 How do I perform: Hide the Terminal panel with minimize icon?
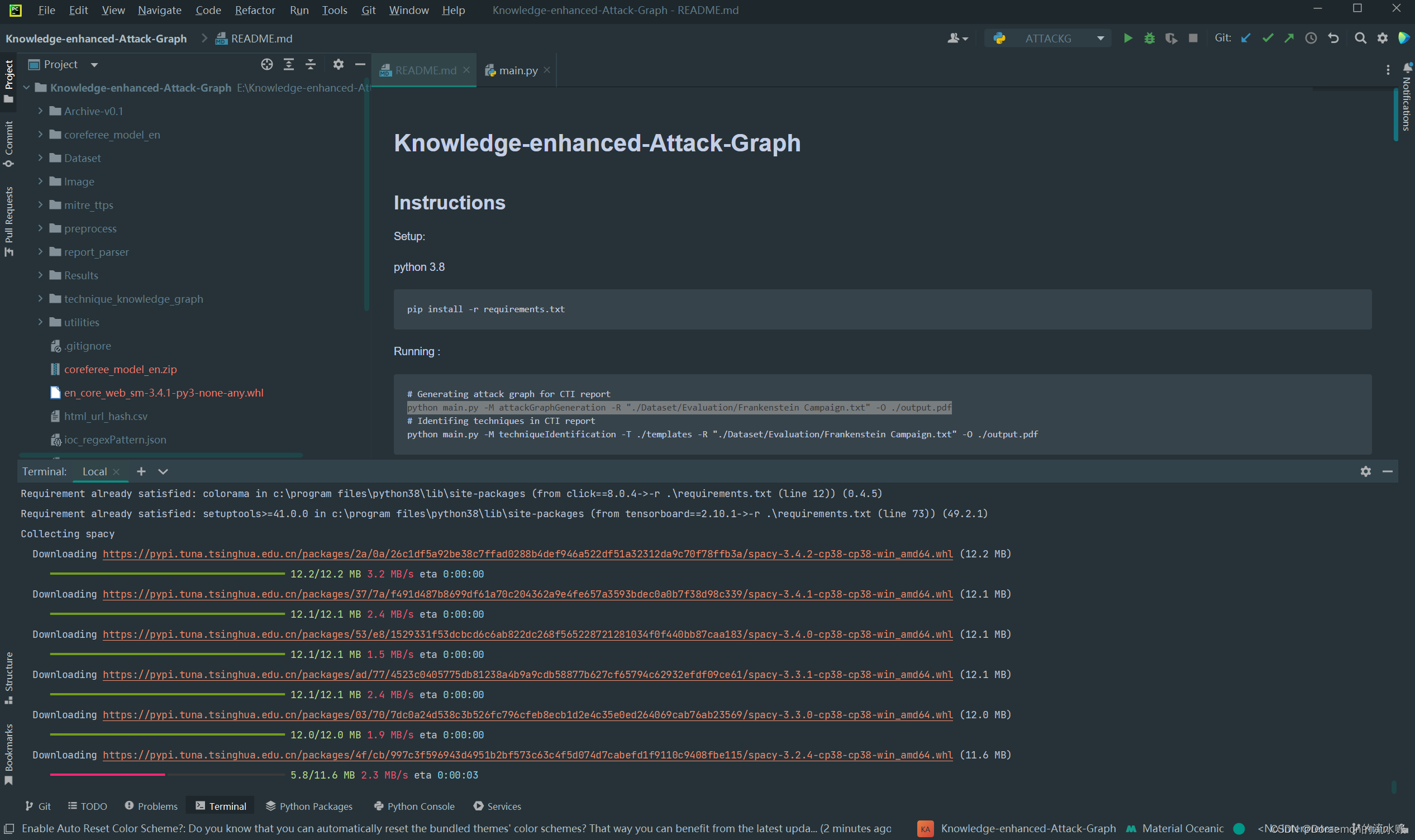[1388, 471]
